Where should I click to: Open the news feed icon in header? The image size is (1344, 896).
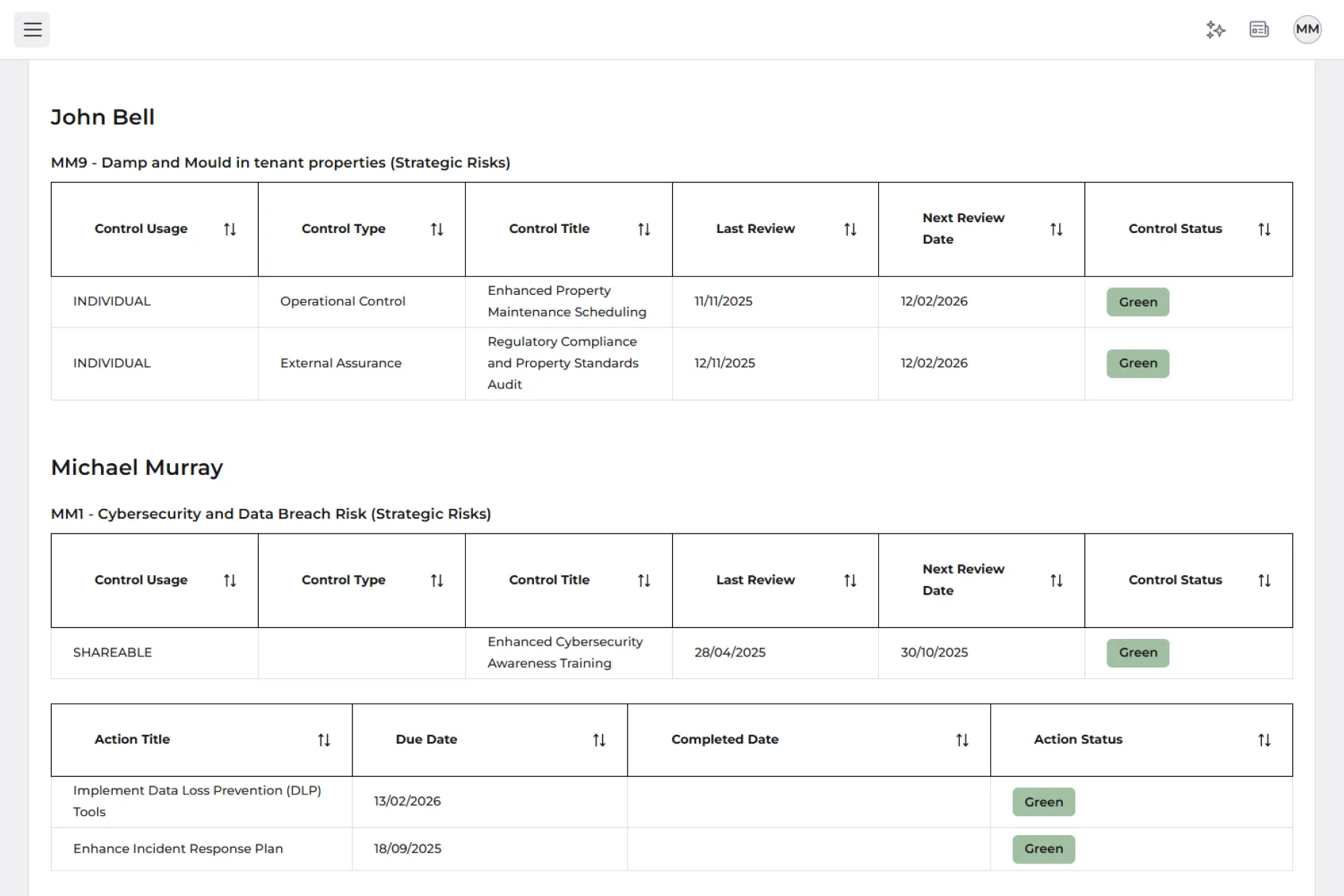click(1259, 30)
